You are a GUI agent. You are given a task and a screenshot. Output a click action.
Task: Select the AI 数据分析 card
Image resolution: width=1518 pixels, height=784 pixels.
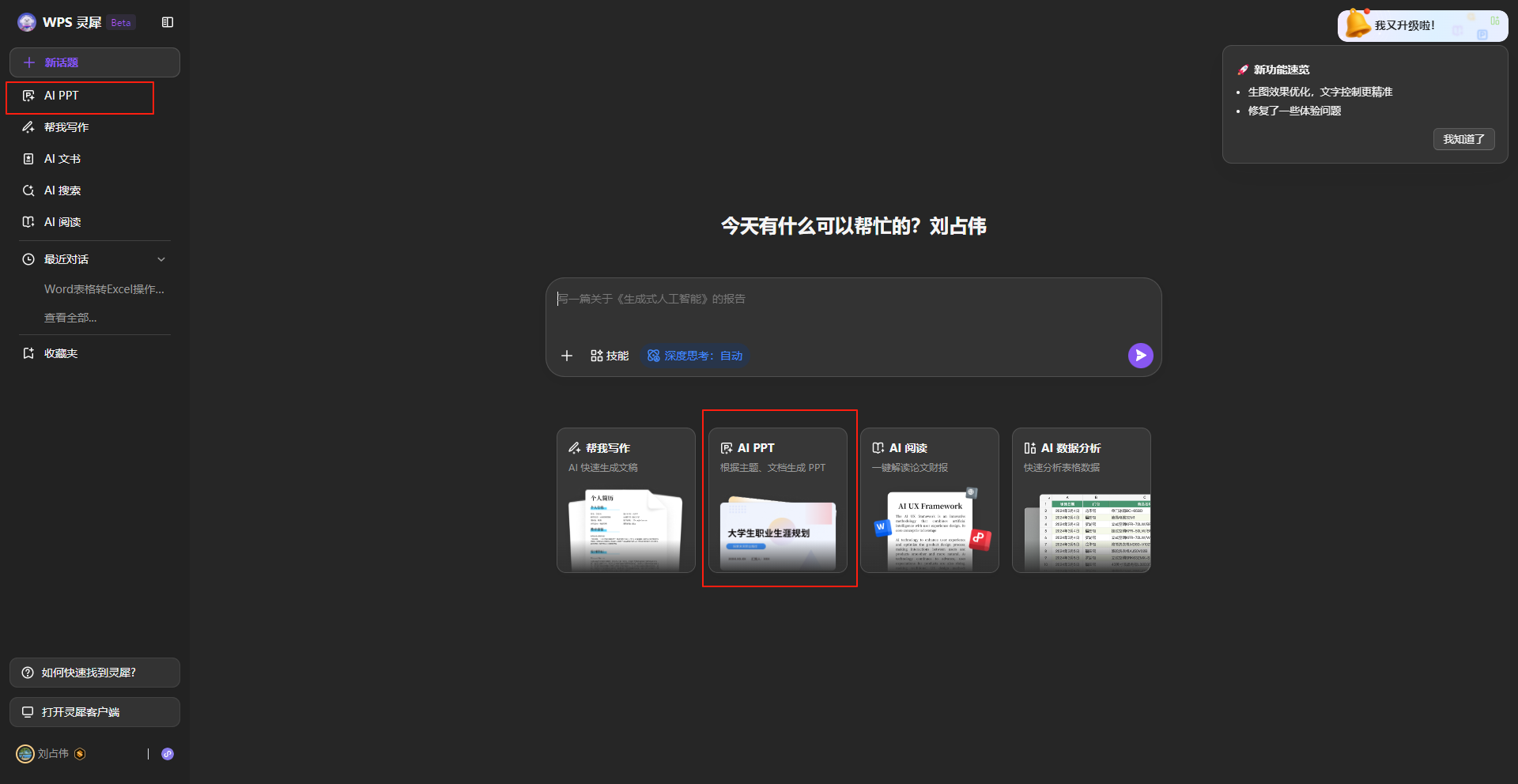(x=1081, y=499)
